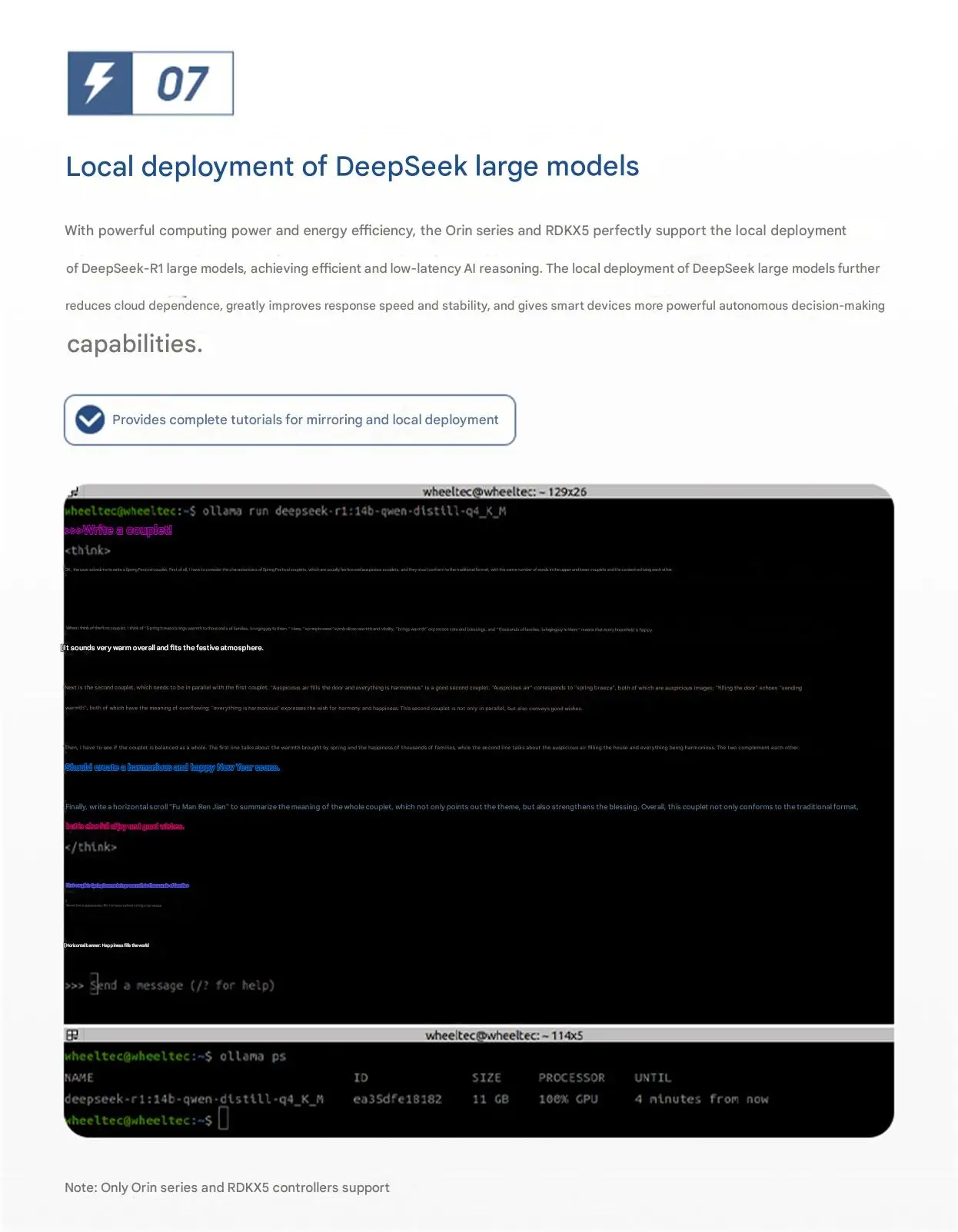Screen dimensions: 958x1232
Task: Click the 'UNTIL' column header
Action: [x=653, y=1078]
